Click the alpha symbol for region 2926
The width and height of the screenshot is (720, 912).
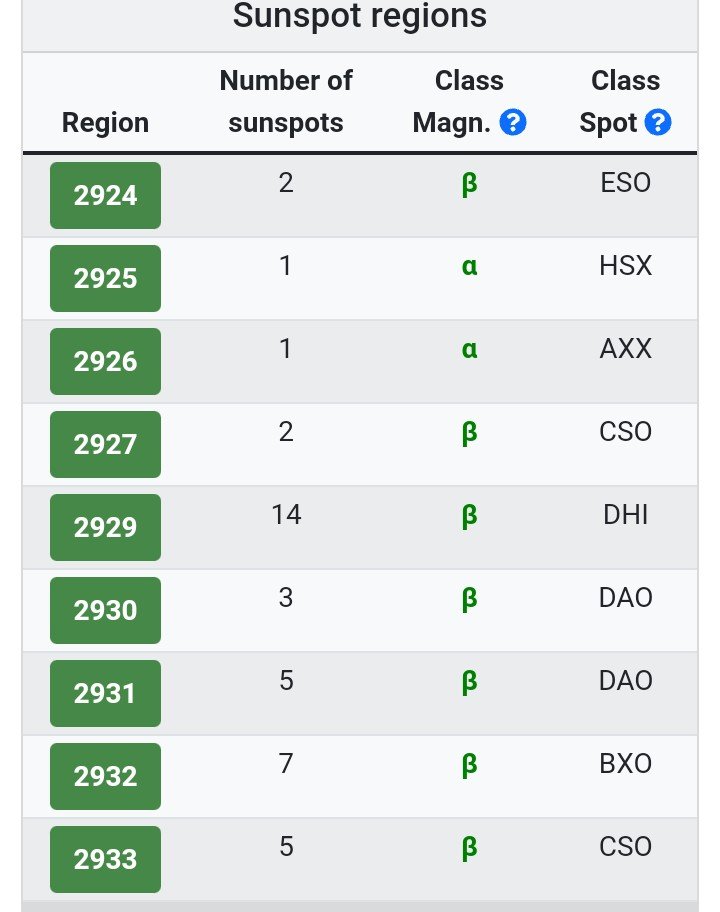pos(469,350)
